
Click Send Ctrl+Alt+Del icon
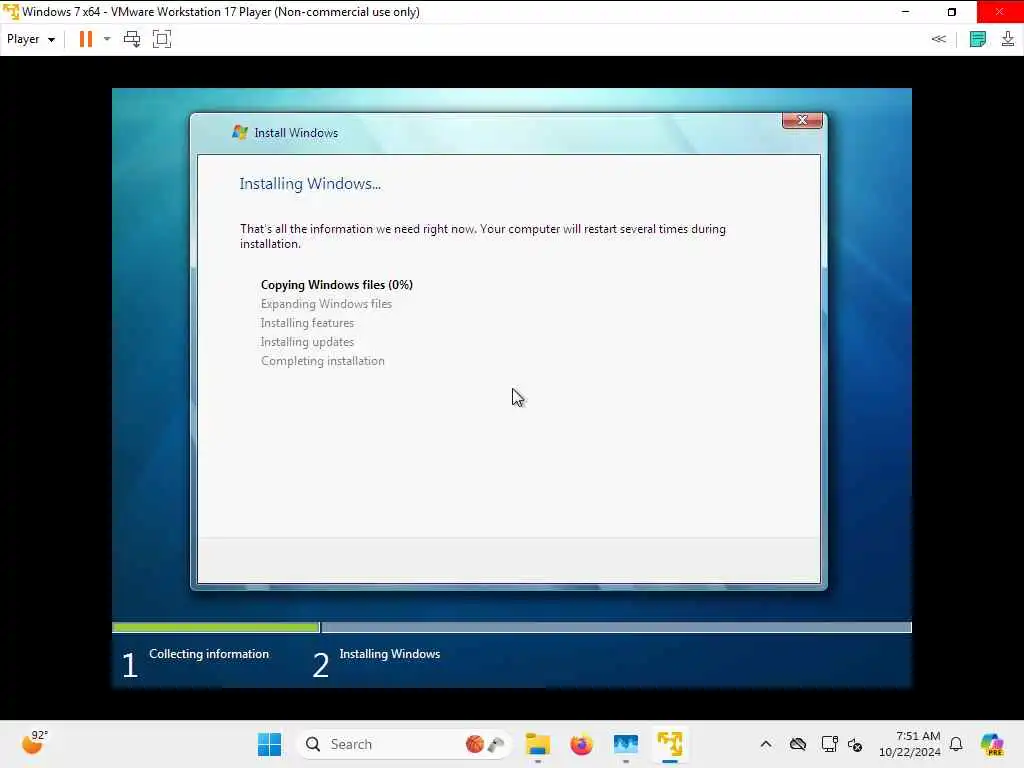click(132, 39)
